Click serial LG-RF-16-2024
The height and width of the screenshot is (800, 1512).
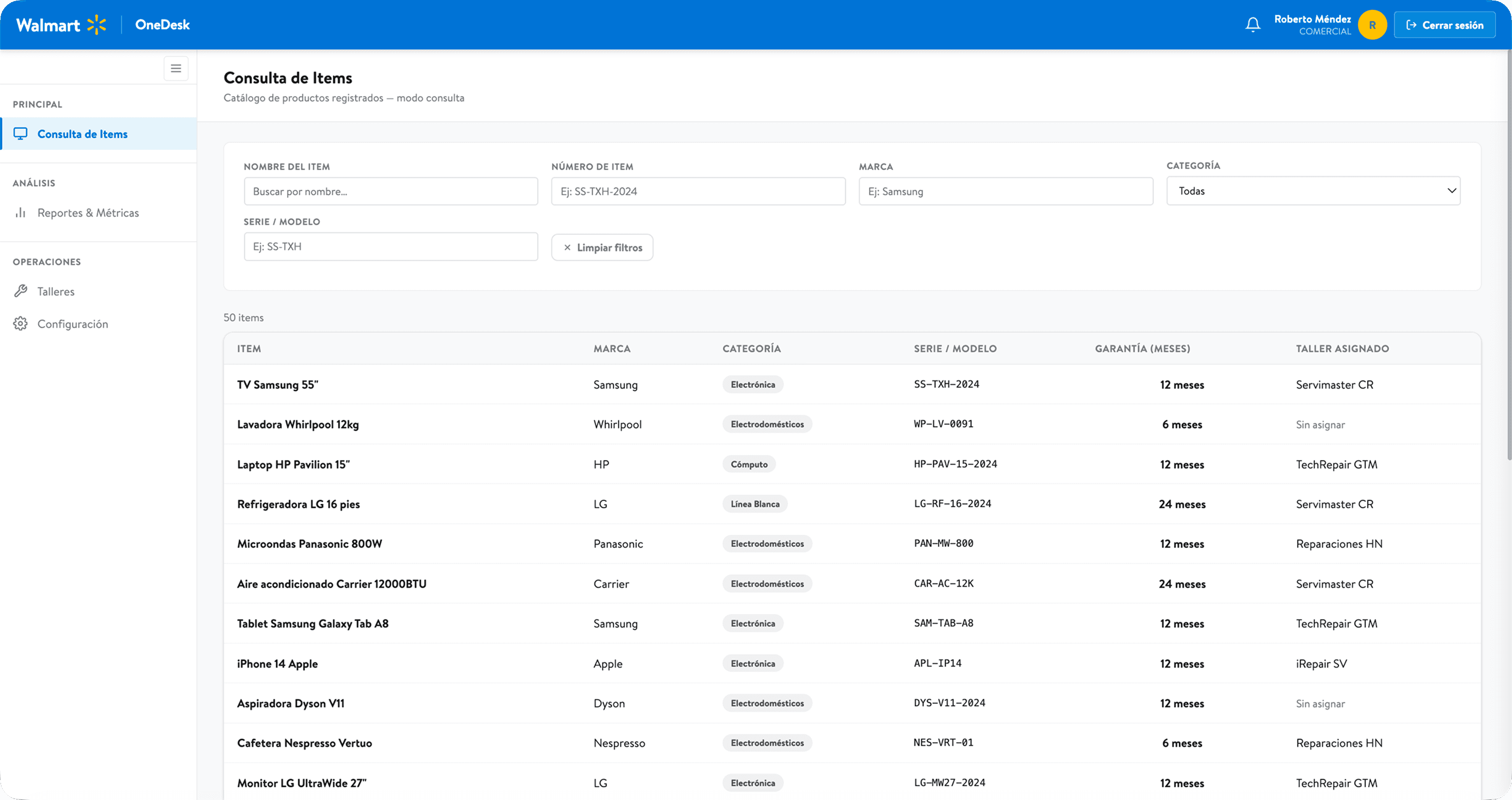952,504
